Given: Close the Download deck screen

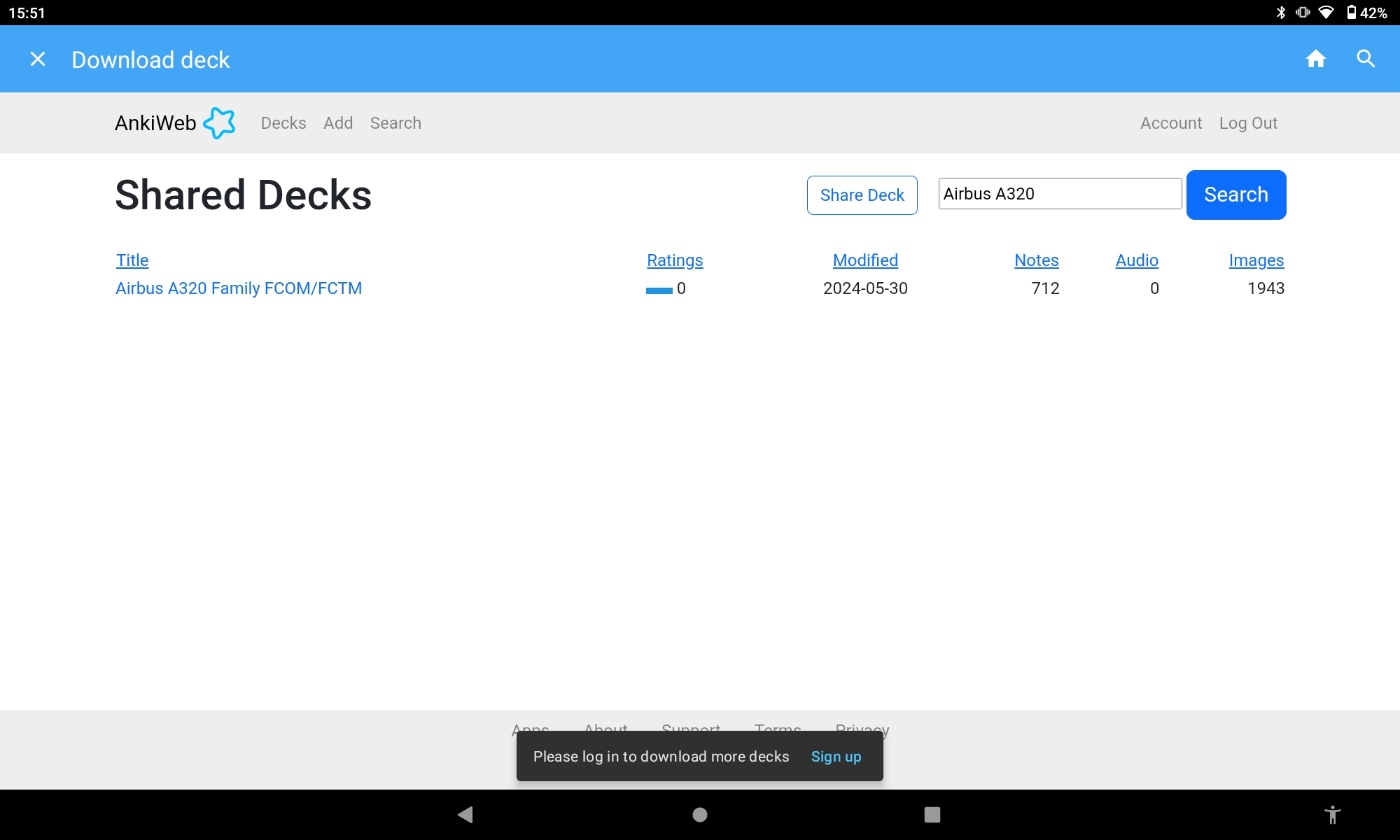Looking at the screenshot, I should [38, 59].
